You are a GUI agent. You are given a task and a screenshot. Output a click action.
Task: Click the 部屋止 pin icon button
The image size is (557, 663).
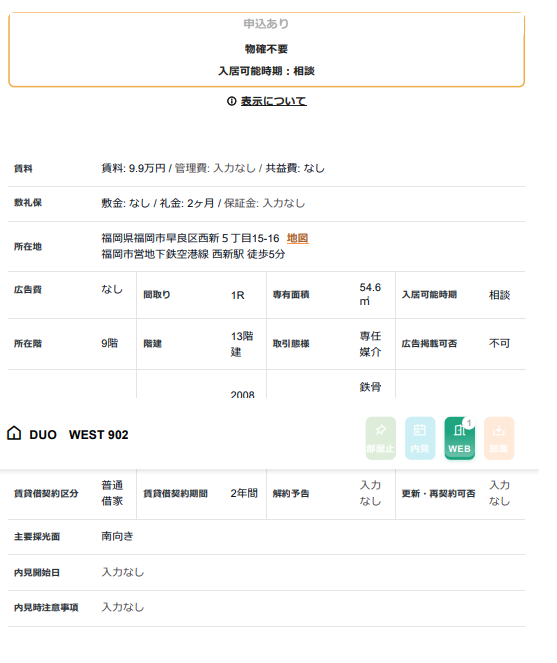[x=381, y=438]
